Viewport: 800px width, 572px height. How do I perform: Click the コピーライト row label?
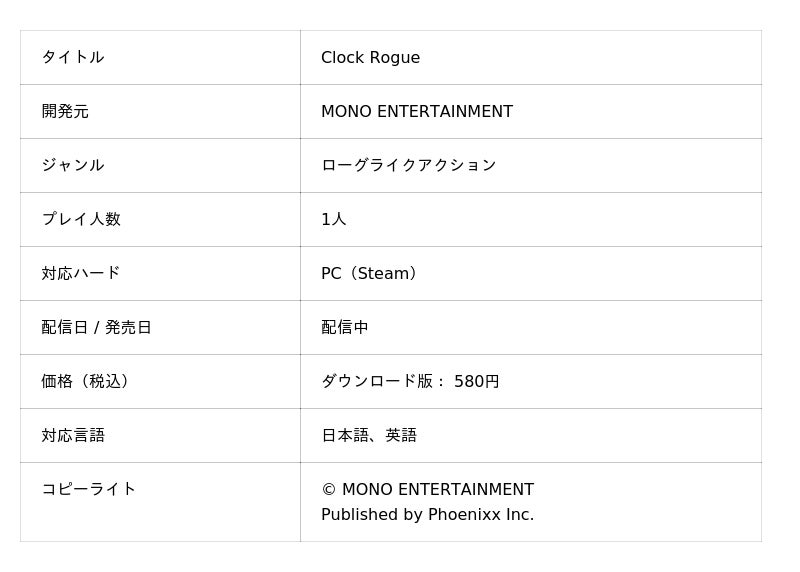89,489
